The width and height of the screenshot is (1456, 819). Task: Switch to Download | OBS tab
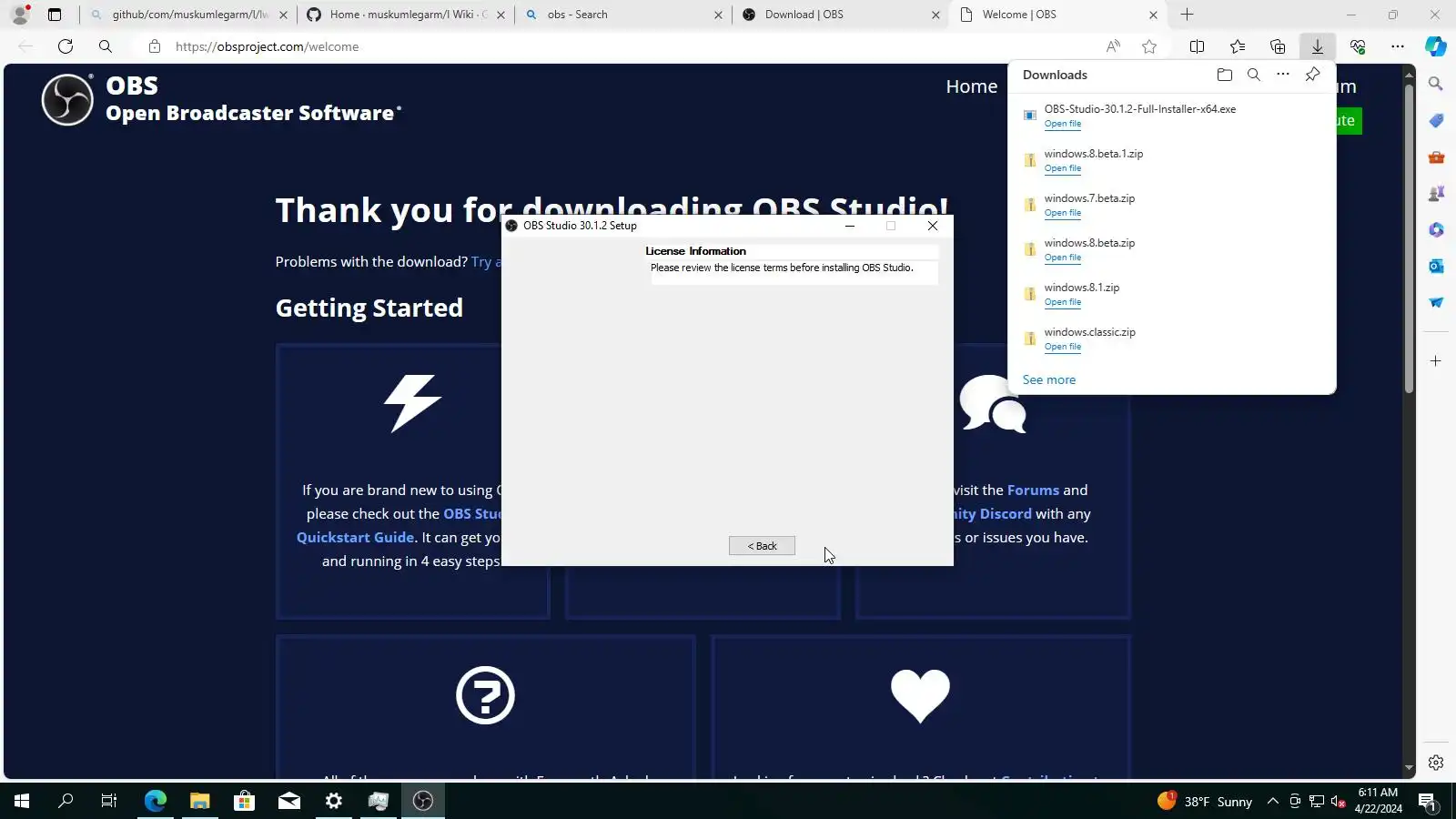click(839, 15)
